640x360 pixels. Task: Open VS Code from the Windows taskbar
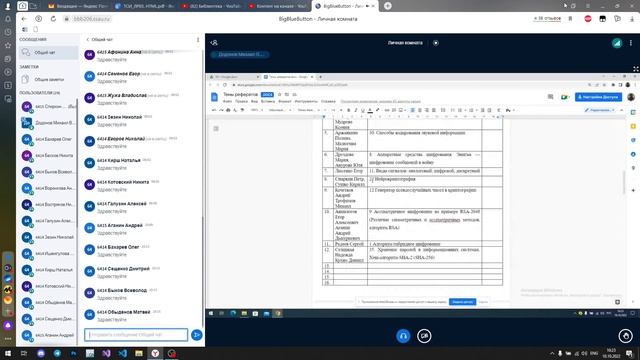(122, 353)
